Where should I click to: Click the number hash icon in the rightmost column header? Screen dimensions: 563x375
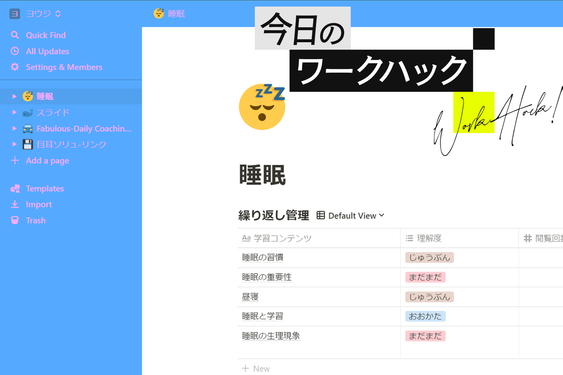tap(527, 238)
